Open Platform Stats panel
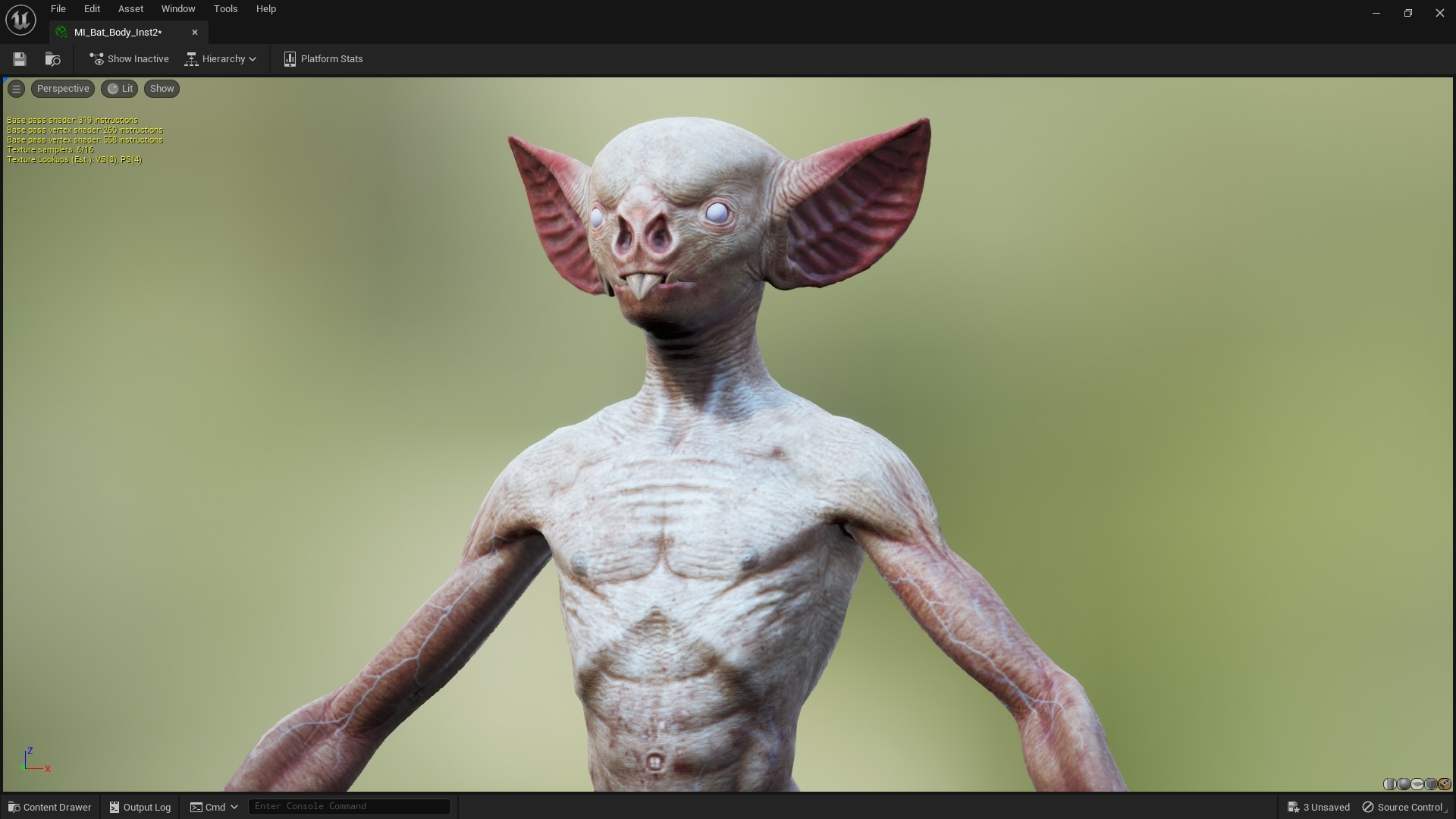1456x819 pixels. point(323,58)
